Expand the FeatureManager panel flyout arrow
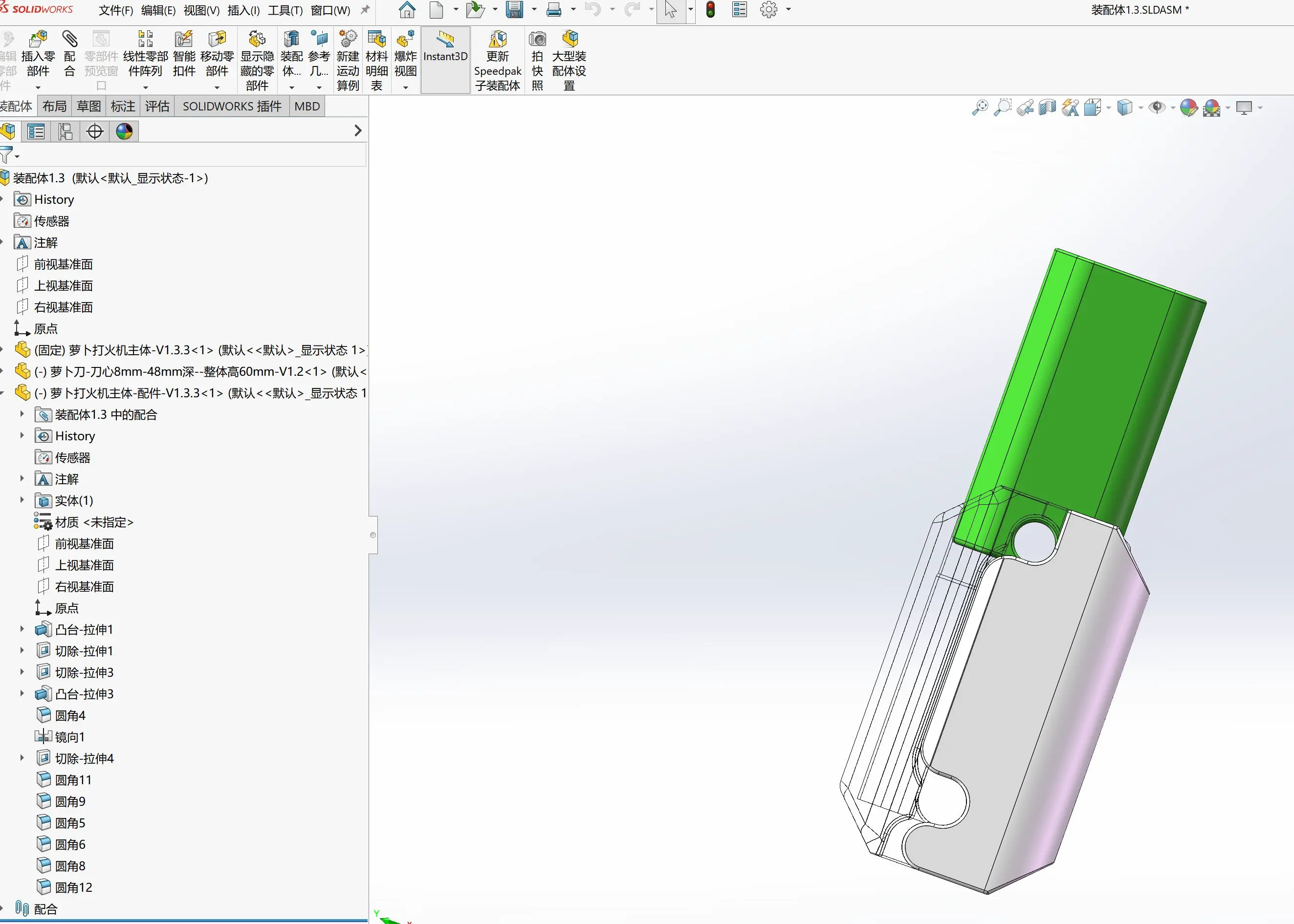Viewport: 1294px width, 924px height. coord(357,131)
